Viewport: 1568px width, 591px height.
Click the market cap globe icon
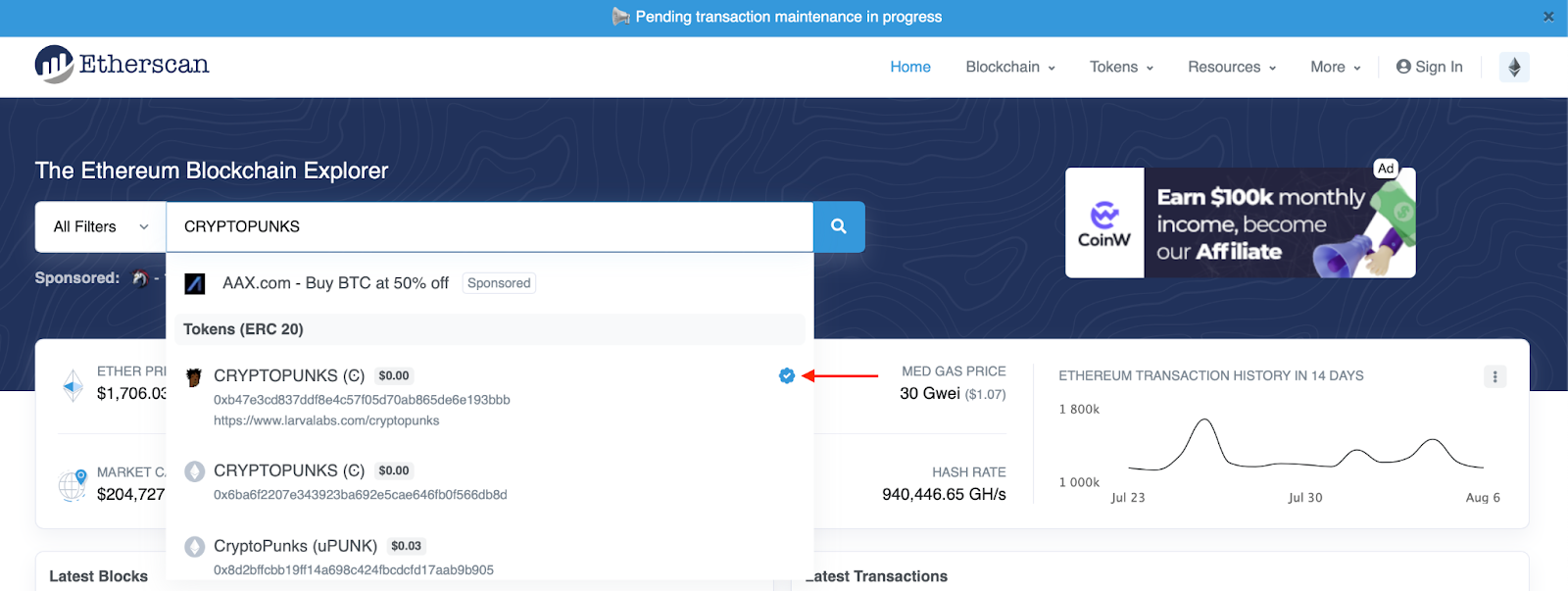[73, 484]
